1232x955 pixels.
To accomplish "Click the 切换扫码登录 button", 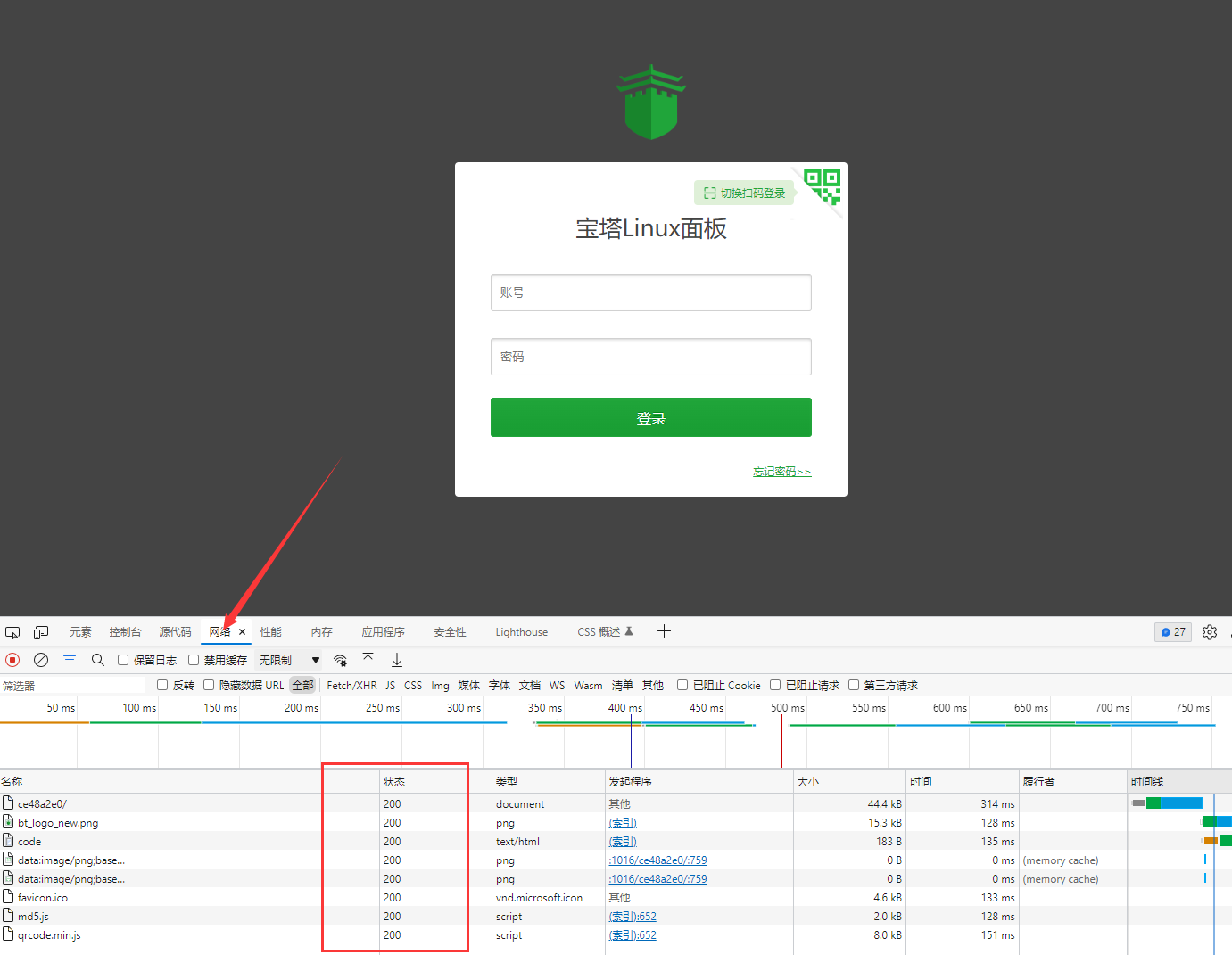I will [x=744, y=193].
